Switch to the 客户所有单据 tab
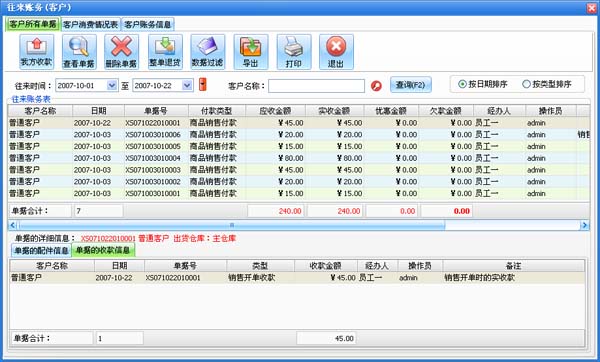600x362 pixels. coord(33,24)
